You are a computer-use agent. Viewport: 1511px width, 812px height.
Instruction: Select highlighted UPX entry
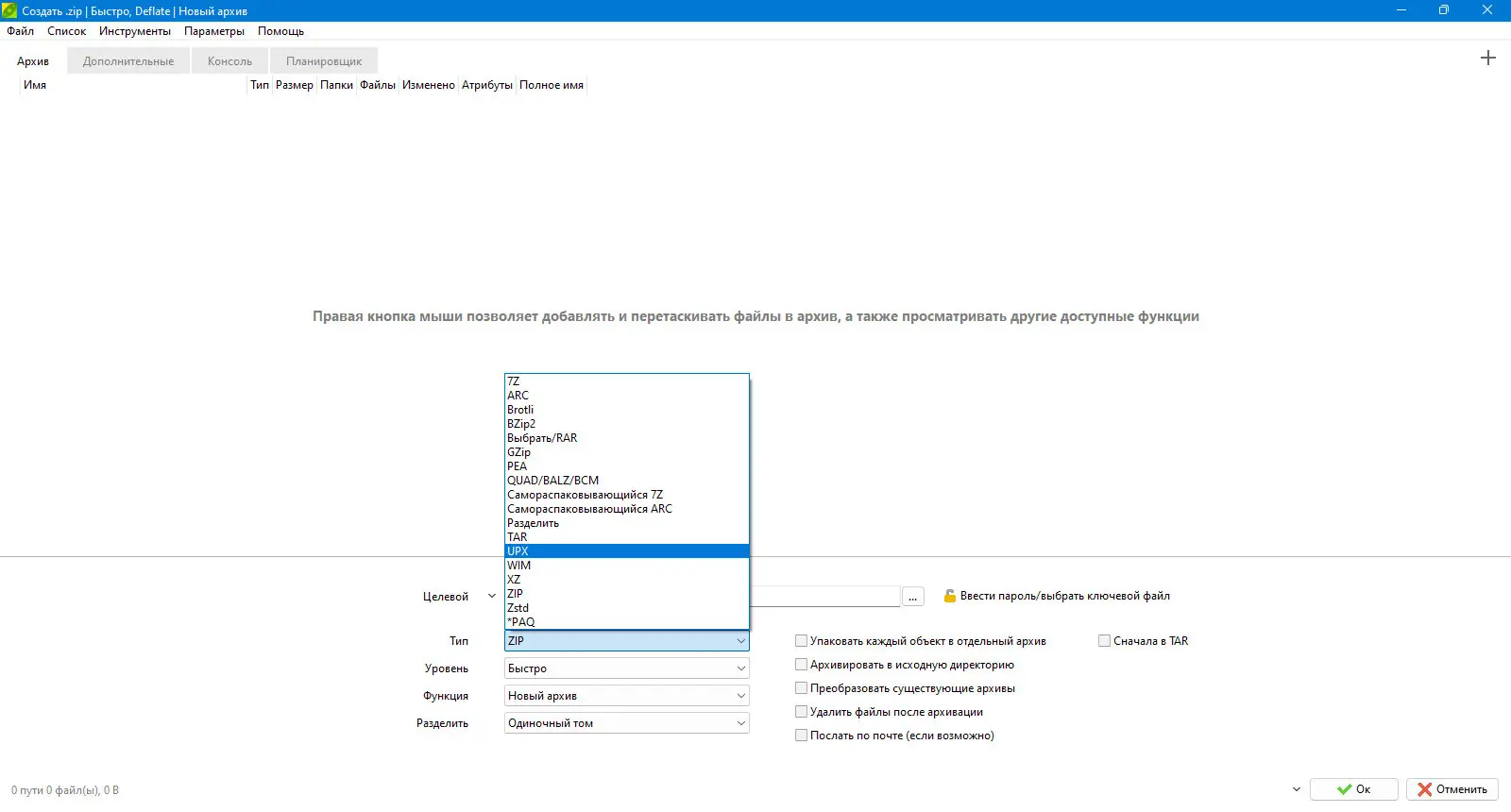627,551
